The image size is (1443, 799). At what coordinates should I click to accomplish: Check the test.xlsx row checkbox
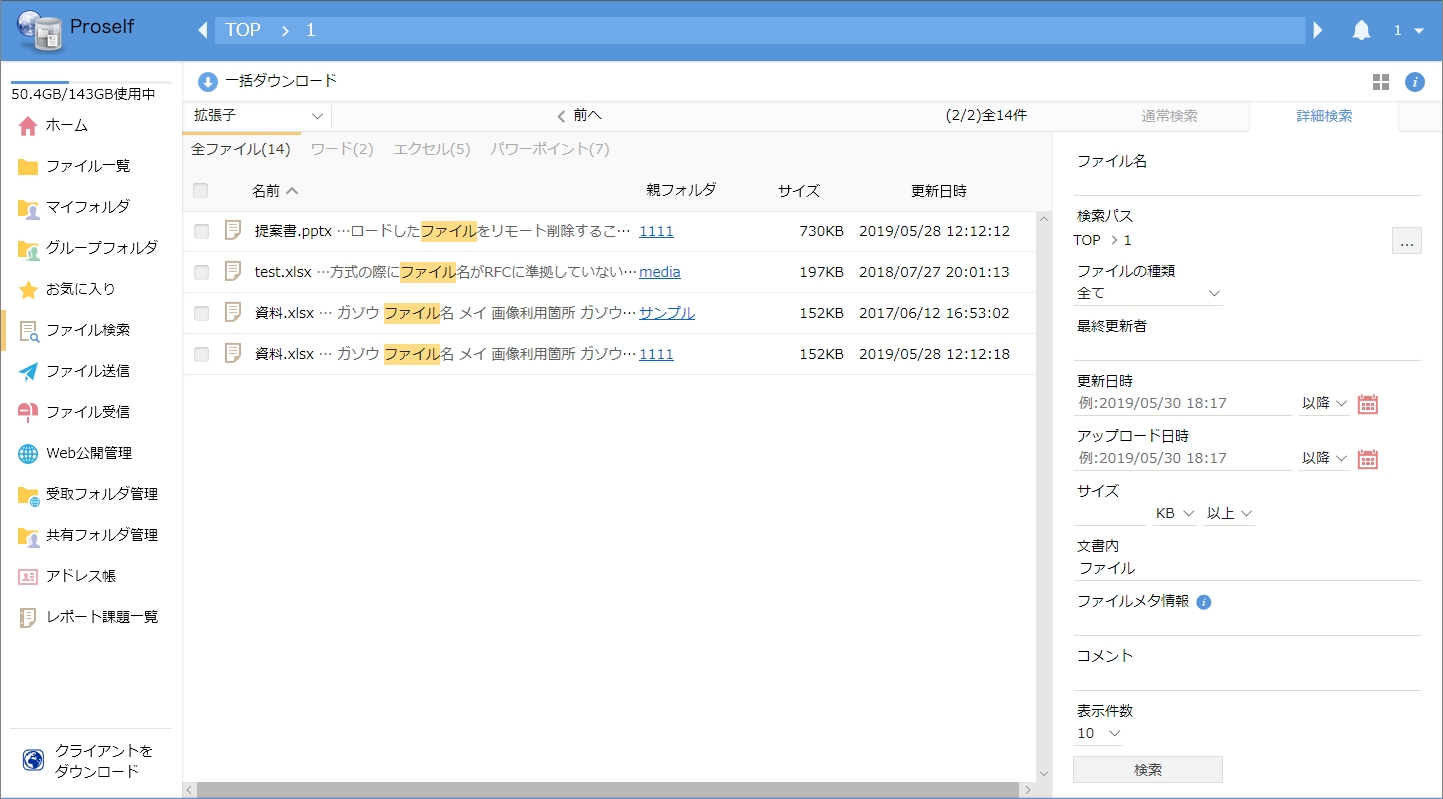point(201,272)
